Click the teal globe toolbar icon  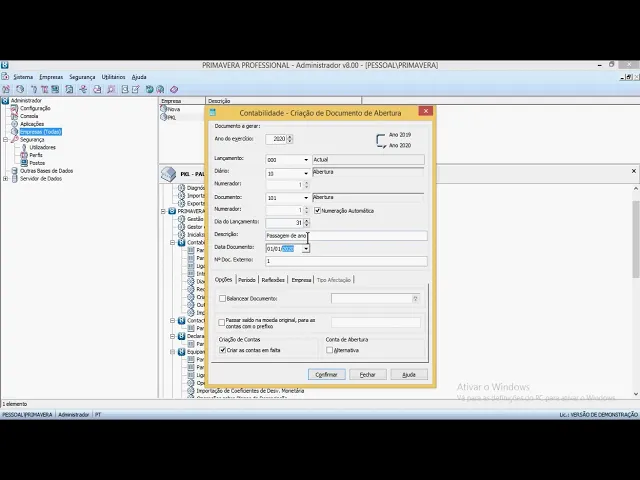point(149,89)
